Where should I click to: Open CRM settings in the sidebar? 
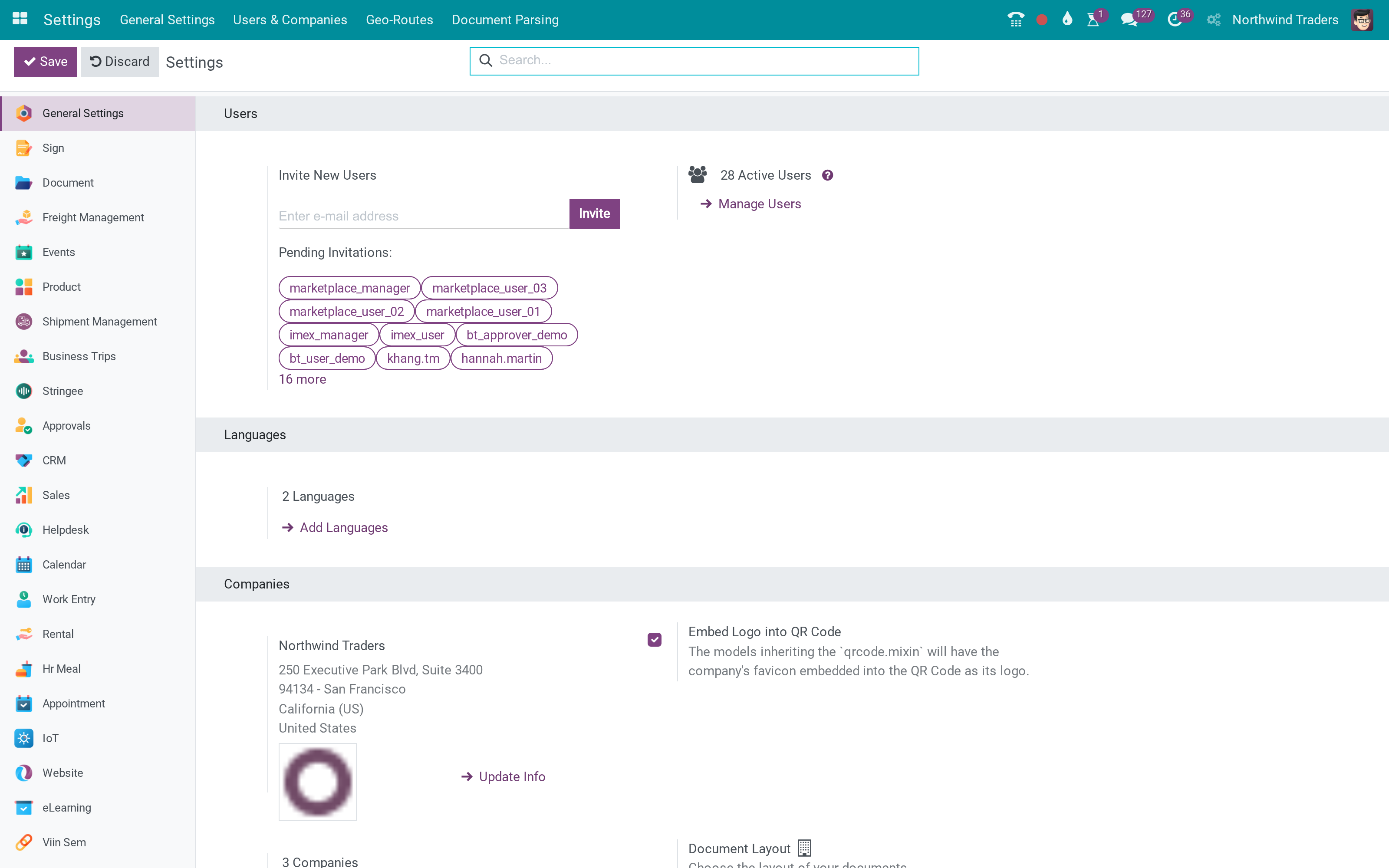(x=98, y=460)
